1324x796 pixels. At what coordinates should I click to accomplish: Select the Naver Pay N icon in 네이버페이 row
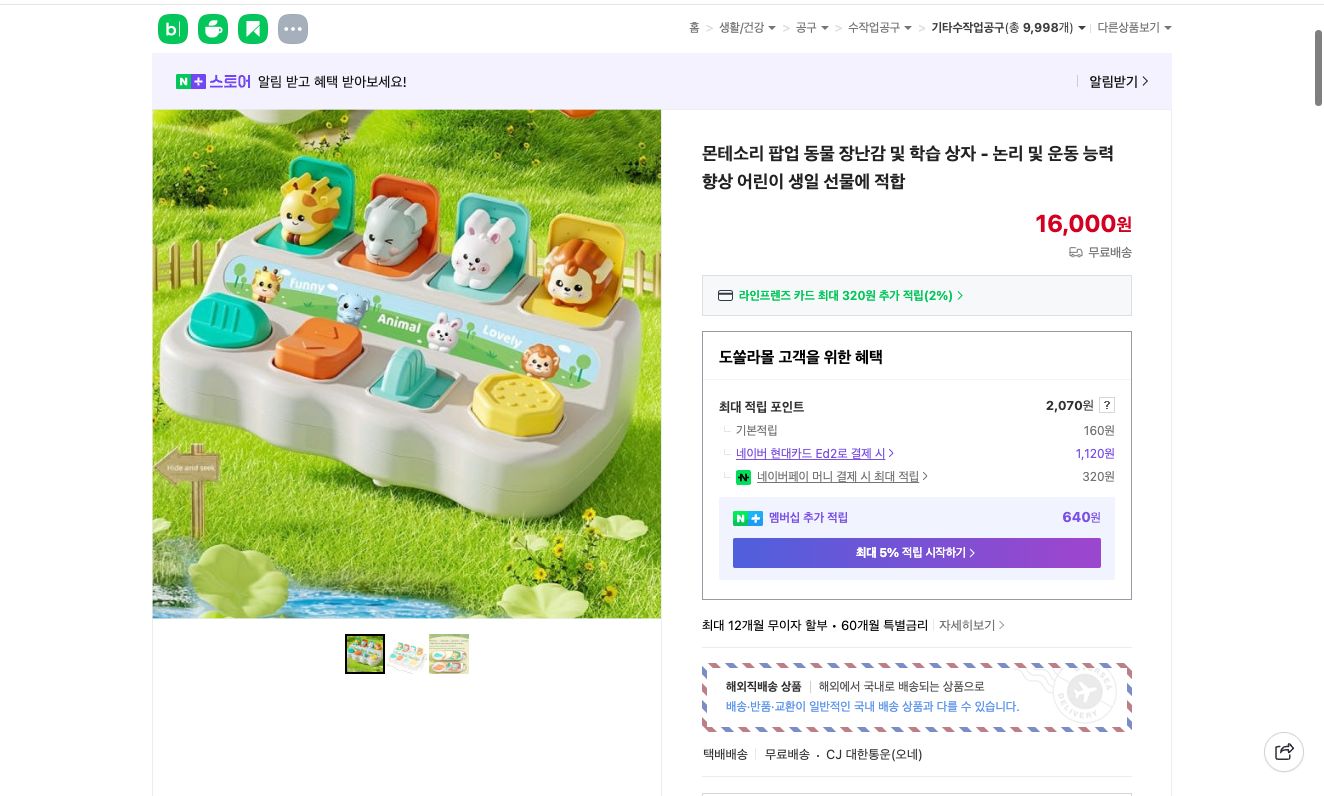[744, 477]
